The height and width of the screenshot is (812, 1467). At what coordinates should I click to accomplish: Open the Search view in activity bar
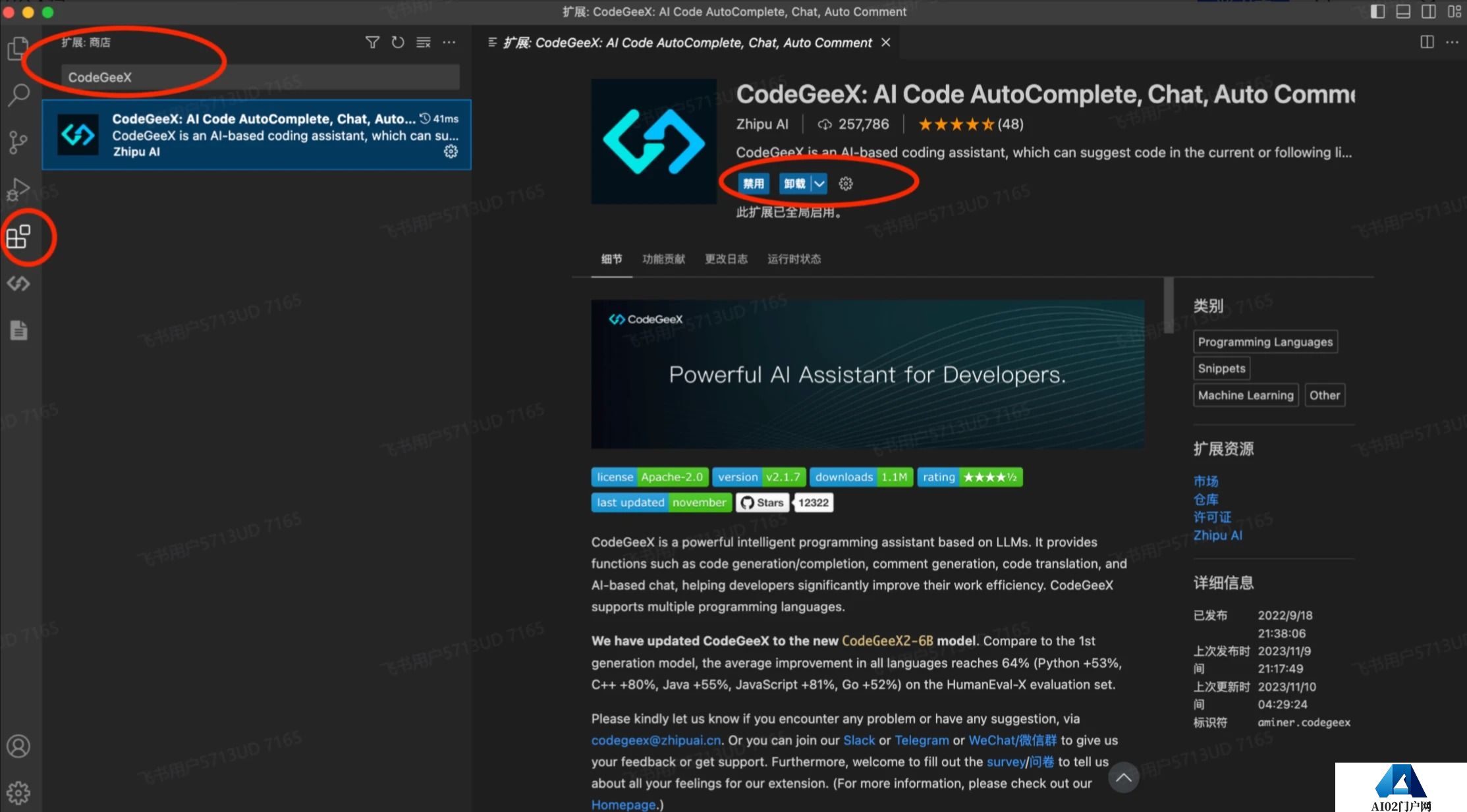coord(18,95)
